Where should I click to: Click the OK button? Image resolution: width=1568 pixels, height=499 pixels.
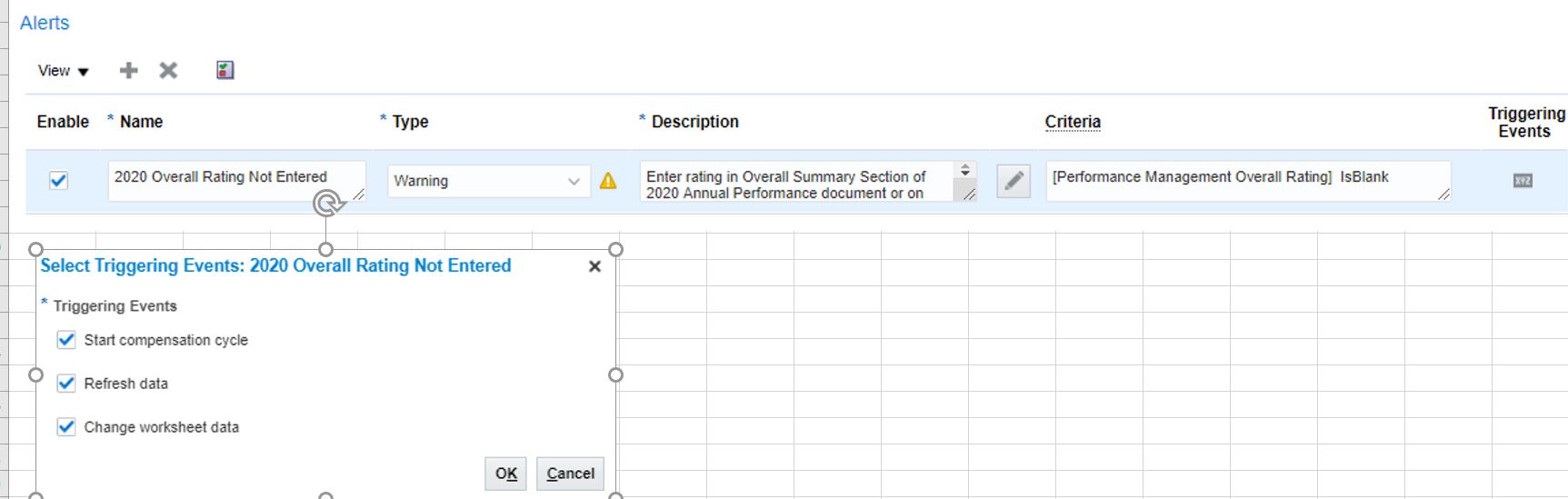point(506,474)
